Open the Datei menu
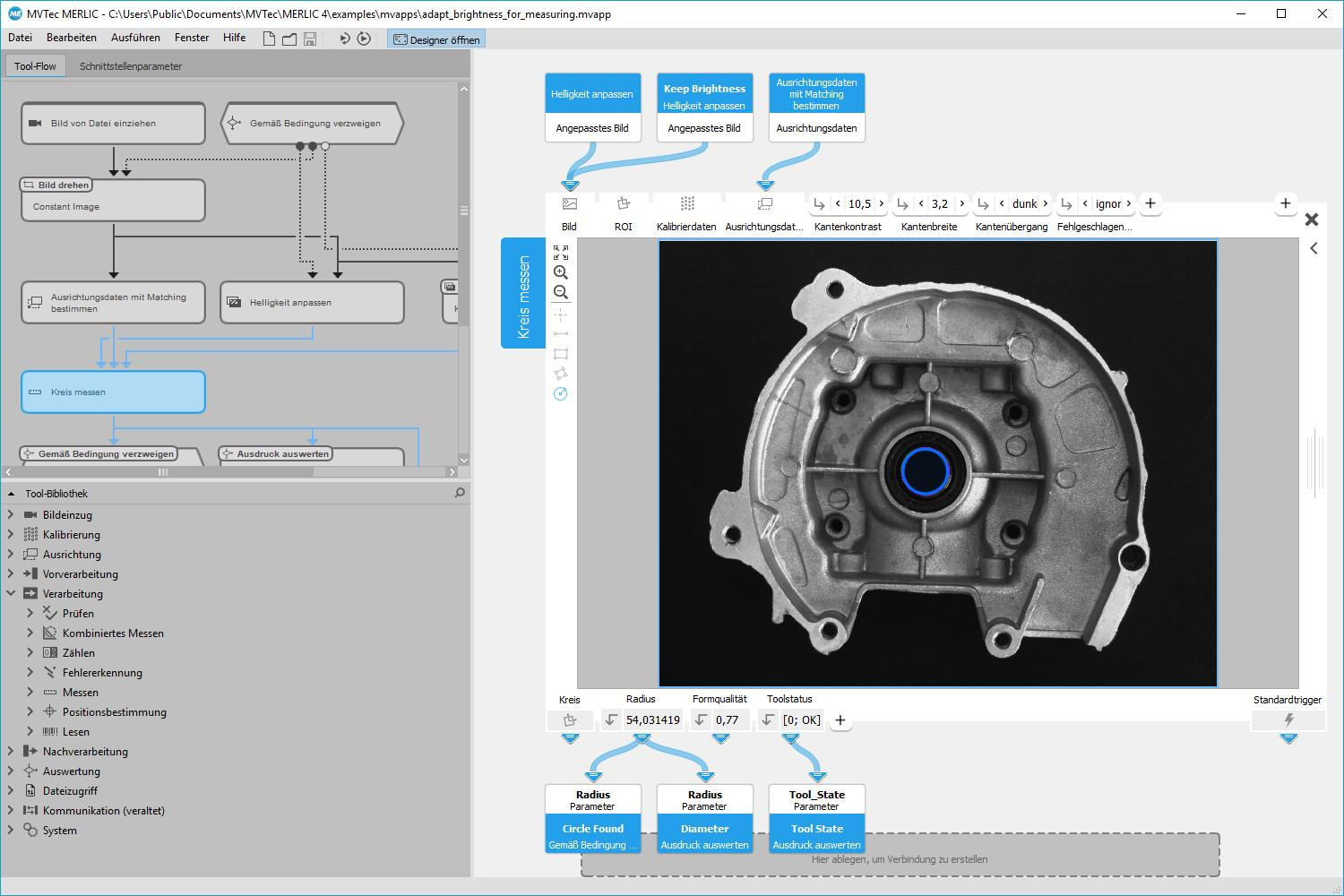 [x=20, y=38]
